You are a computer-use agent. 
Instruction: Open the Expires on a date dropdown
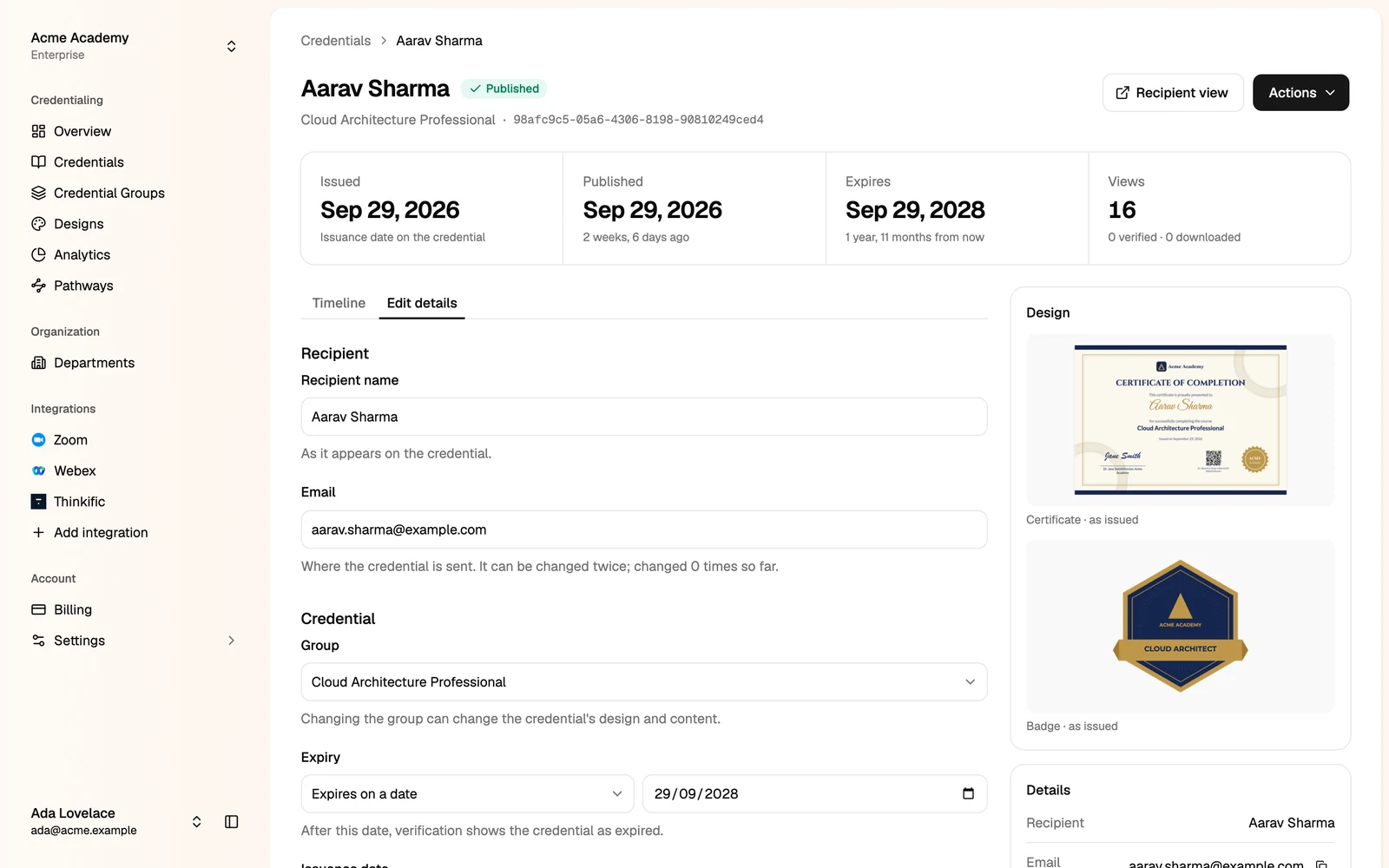(x=467, y=793)
